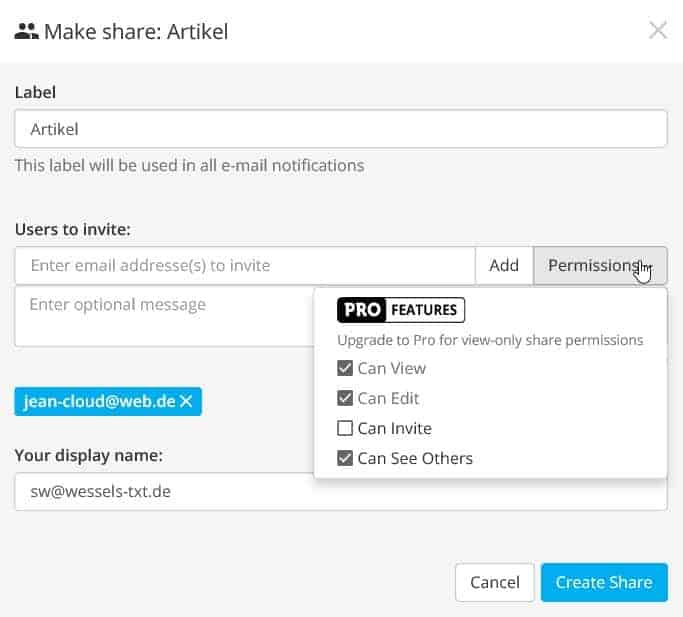Click the optional message text area
This screenshot has width=683, height=617.
pyautogui.click(x=165, y=316)
